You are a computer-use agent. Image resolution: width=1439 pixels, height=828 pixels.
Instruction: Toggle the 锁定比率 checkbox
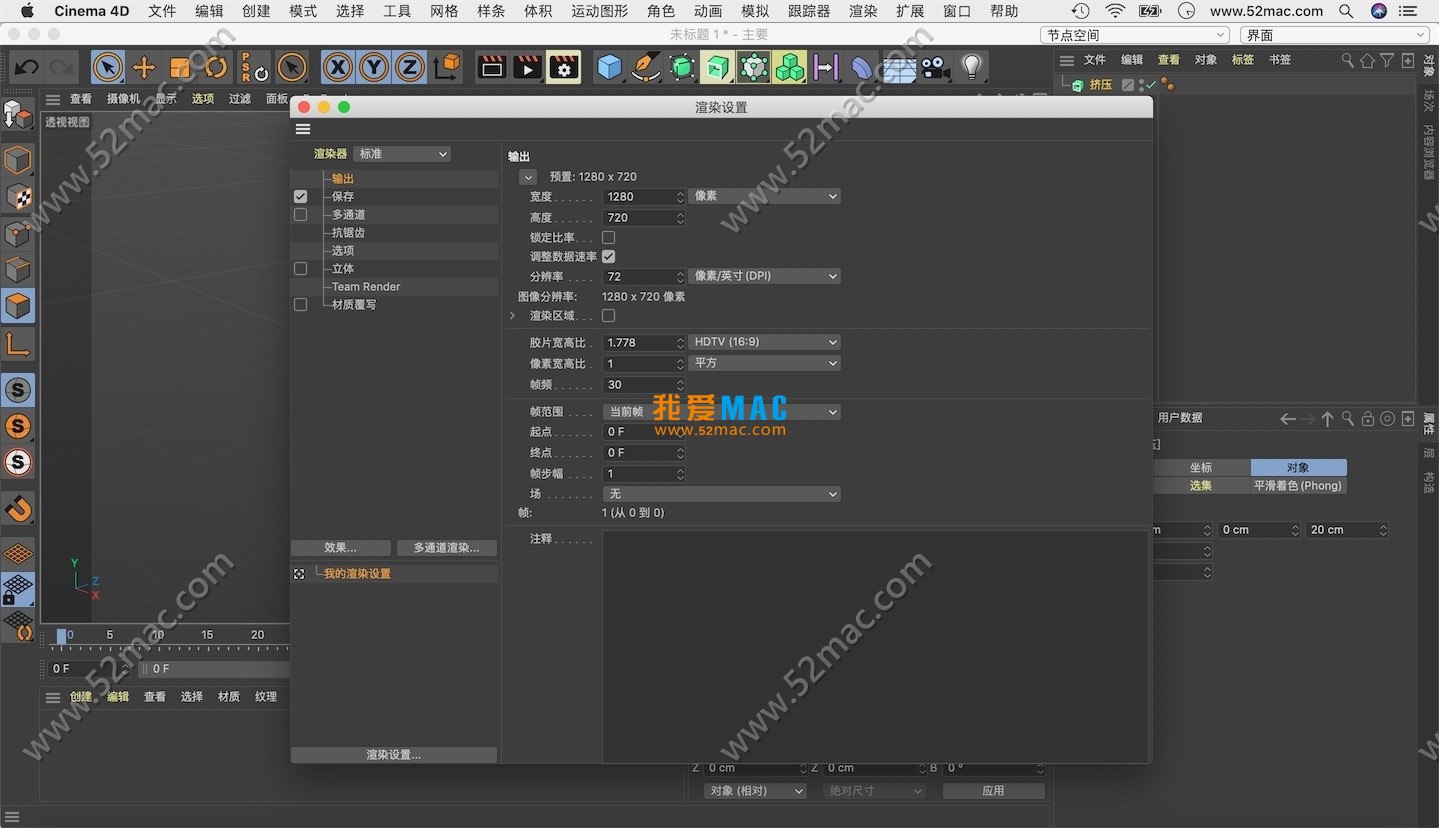[x=608, y=238]
